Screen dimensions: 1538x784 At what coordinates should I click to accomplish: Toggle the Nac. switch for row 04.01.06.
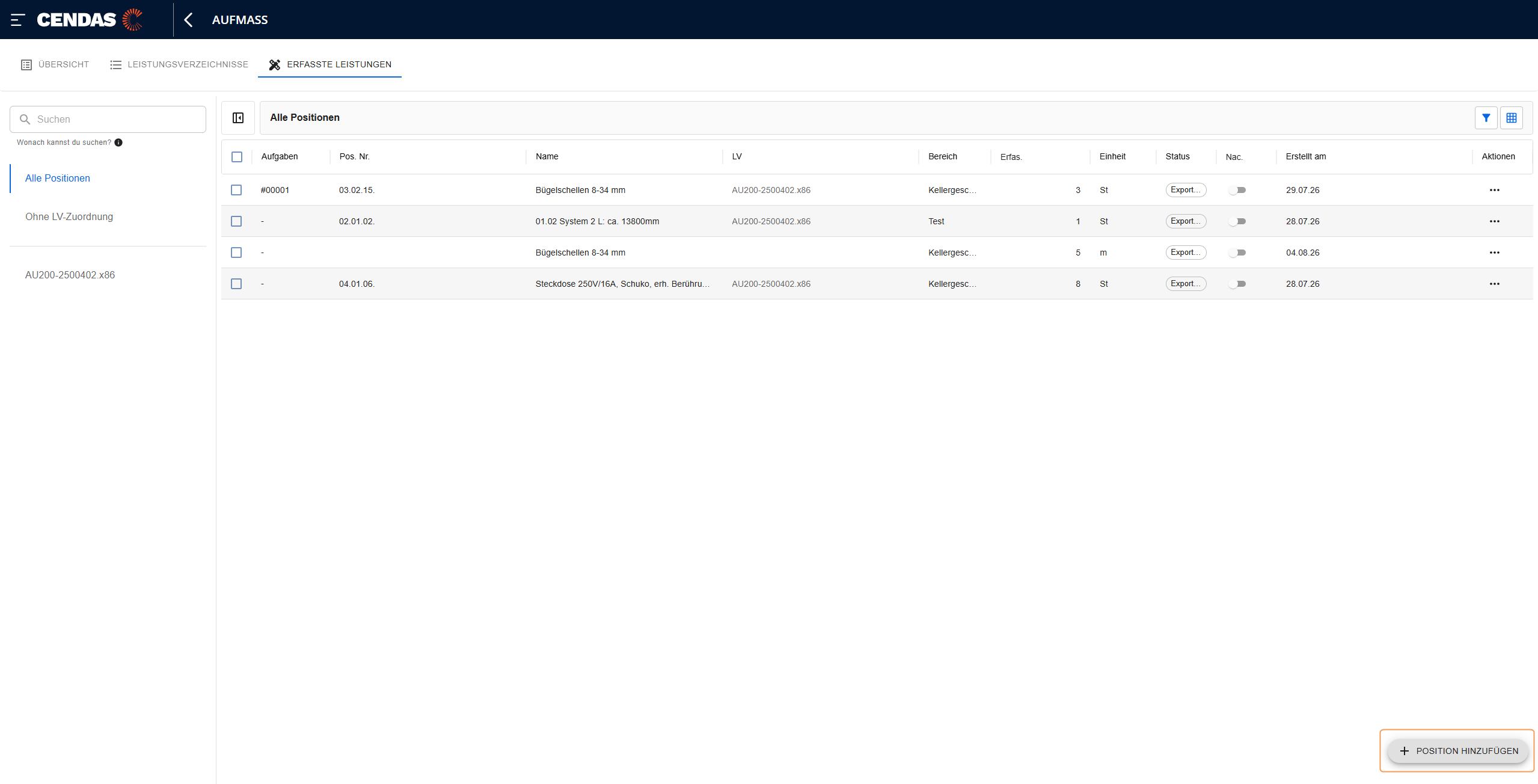pyautogui.click(x=1237, y=284)
